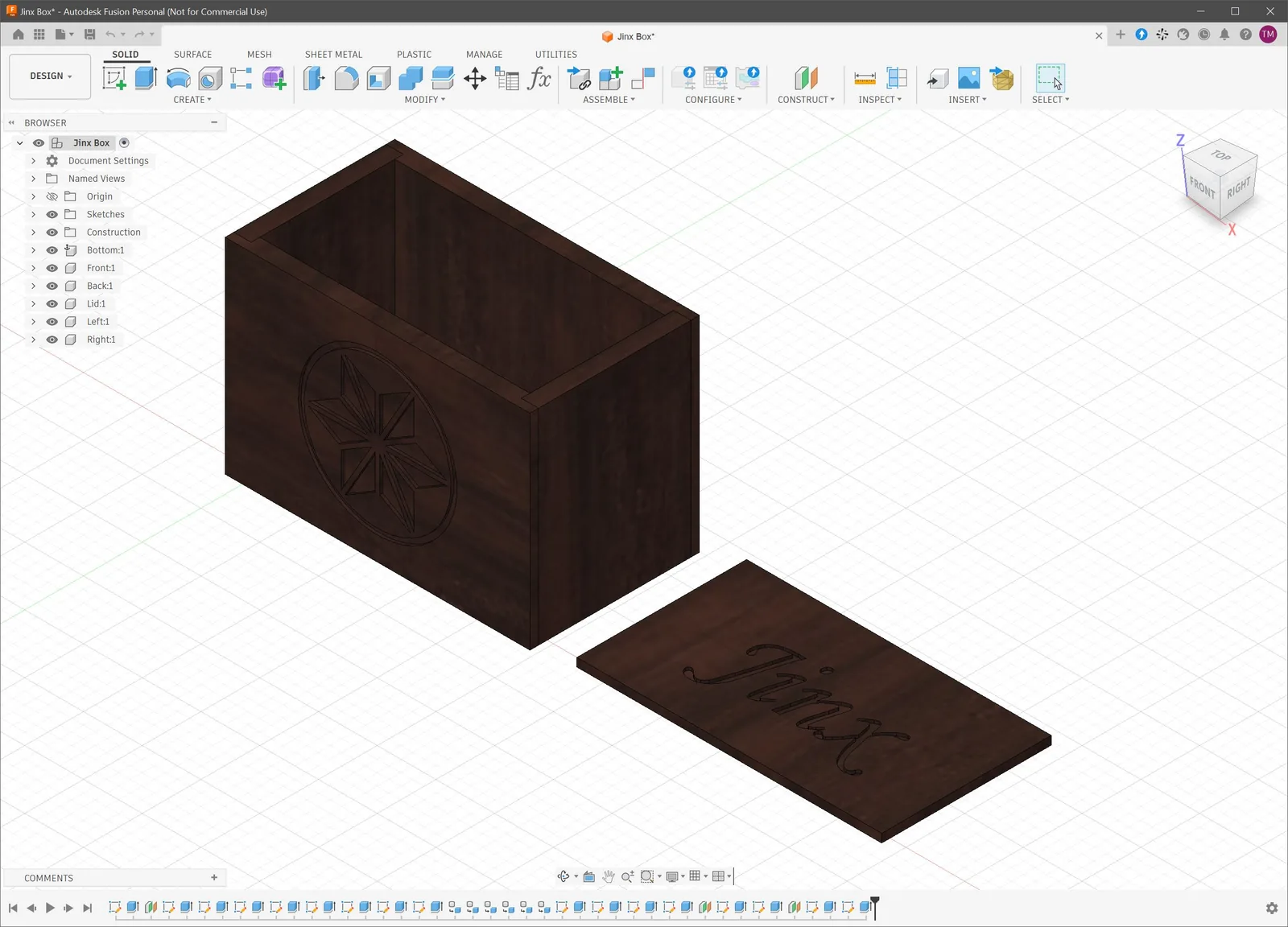Select the Extrude tool
1288x927 pixels.
(x=146, y=78)
